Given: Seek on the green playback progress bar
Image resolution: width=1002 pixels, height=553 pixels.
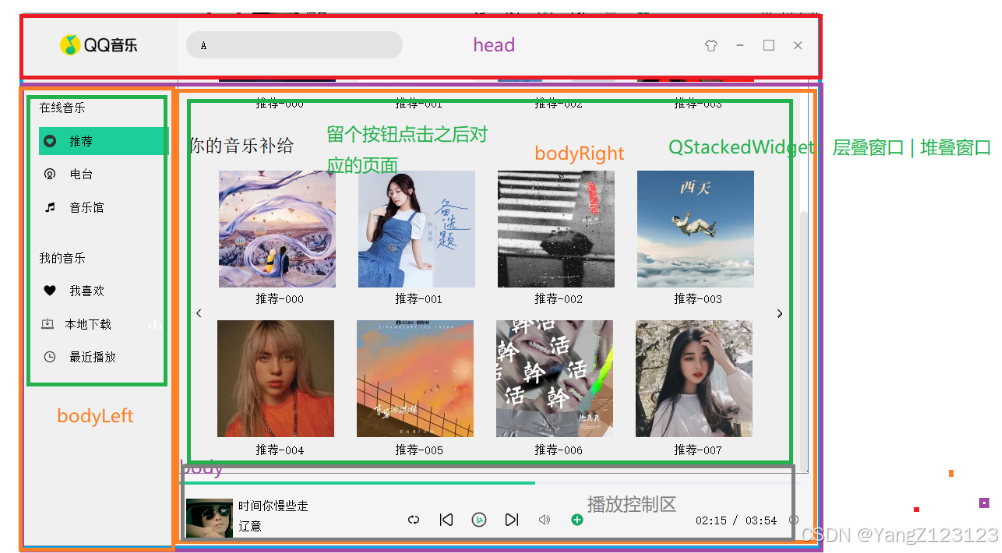Looking at the screenshot, I should point(489,483).
